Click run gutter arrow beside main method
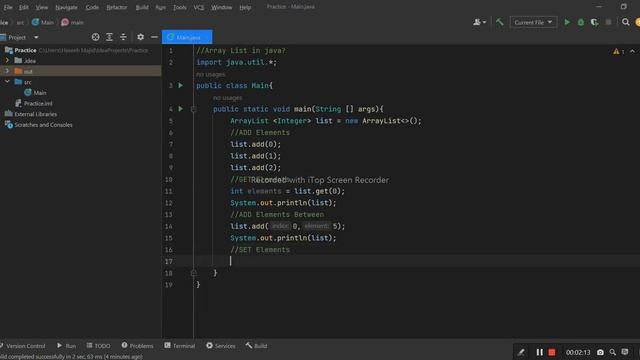 click(x=180, y=109)
